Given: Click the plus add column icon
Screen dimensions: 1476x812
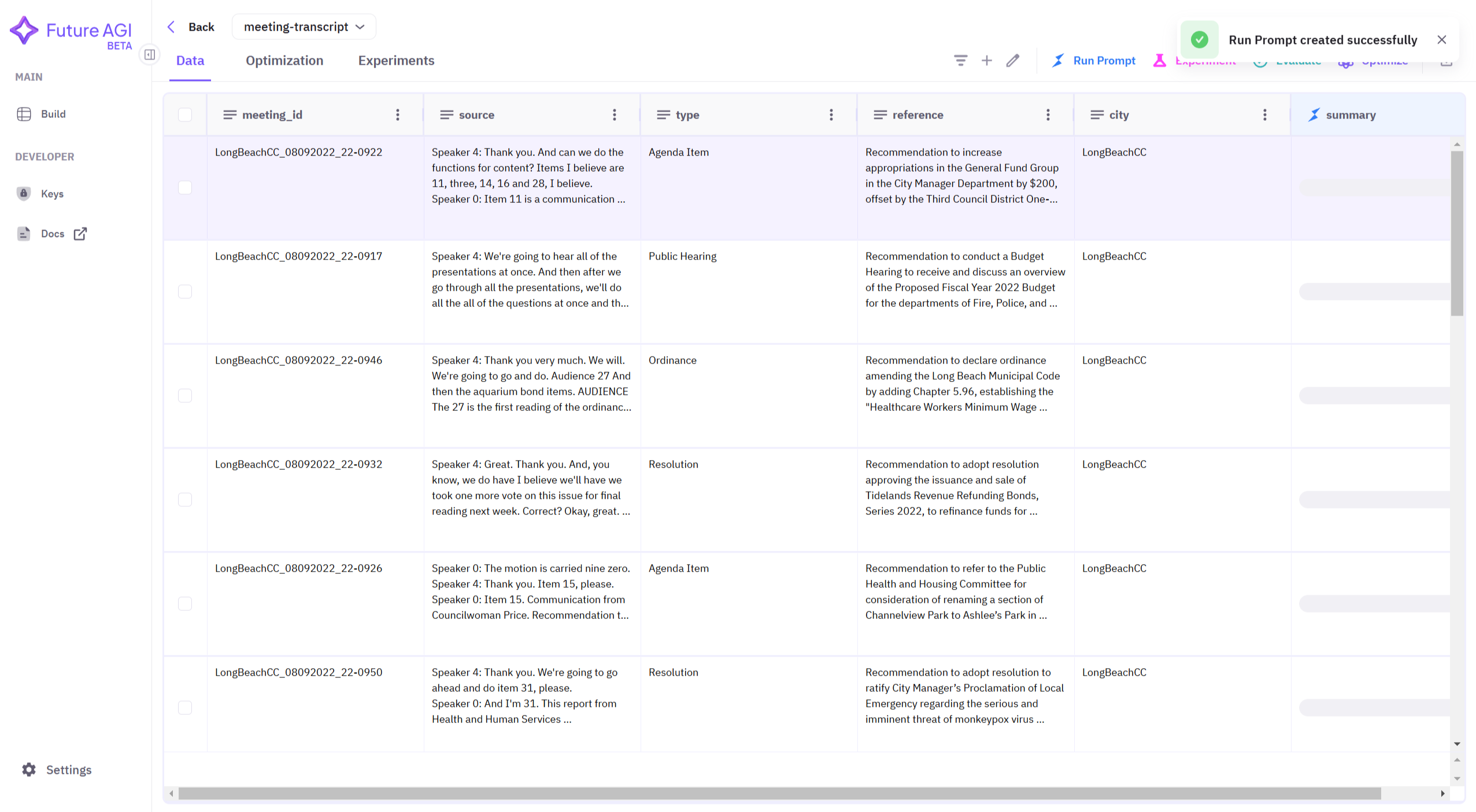Looking at the screenshot, I should [x=986, y=60].
